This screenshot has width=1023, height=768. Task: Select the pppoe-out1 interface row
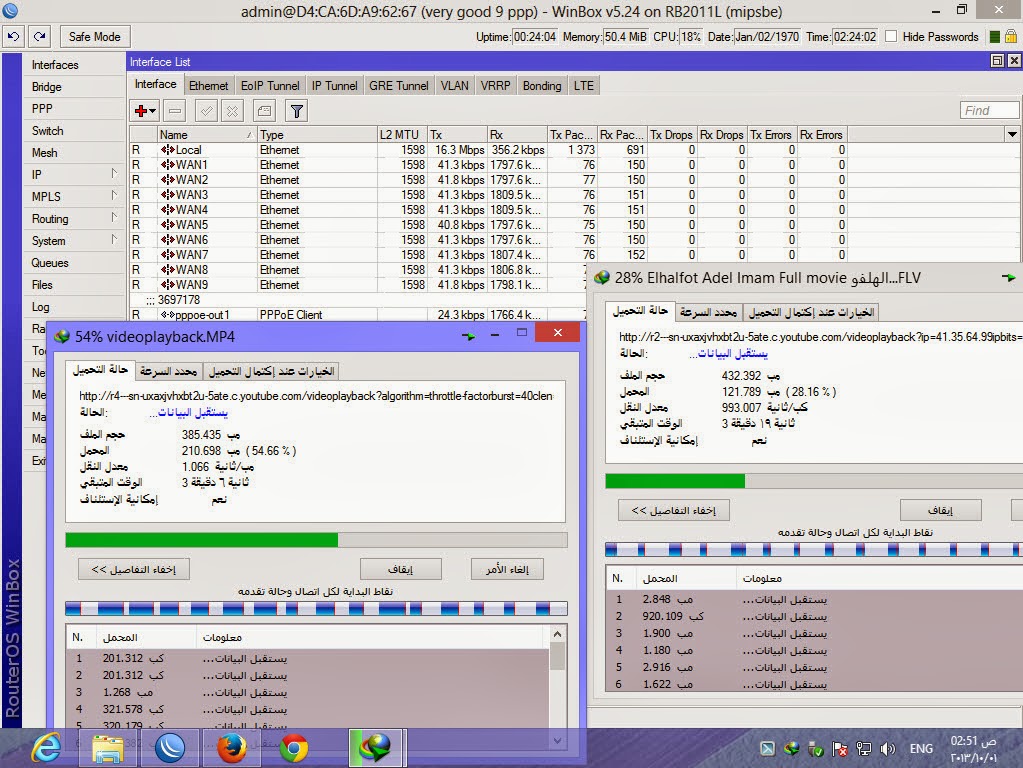358,315
